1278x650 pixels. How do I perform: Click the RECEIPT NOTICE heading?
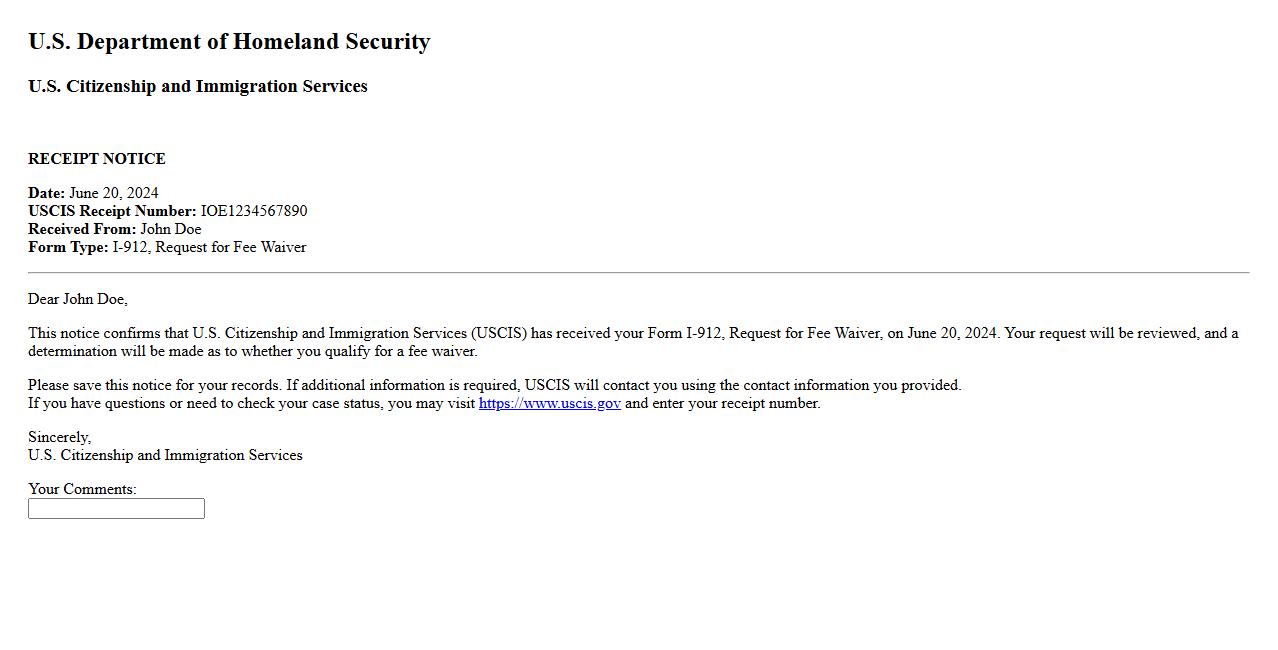point(97,159)
